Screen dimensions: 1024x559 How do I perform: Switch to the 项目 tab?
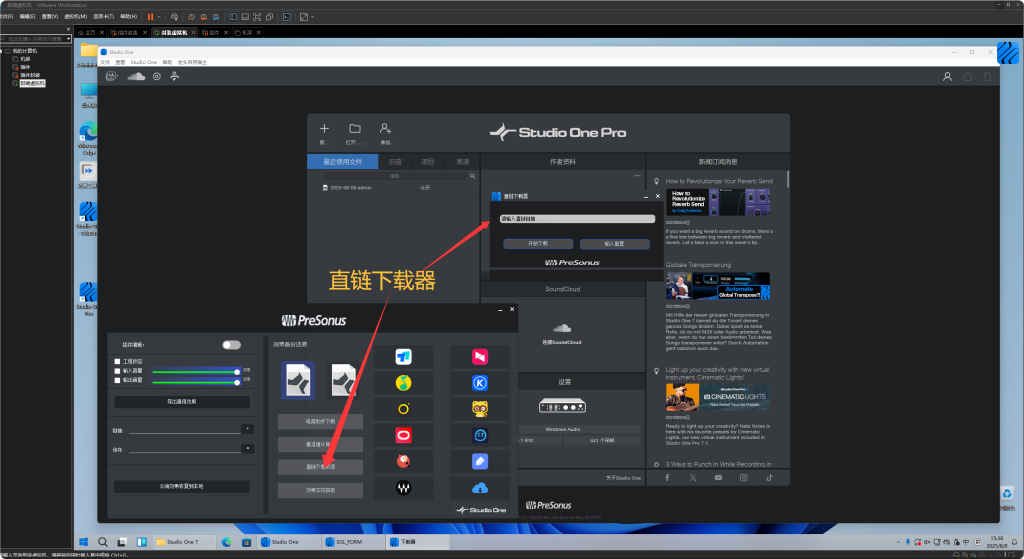point(428,161)
